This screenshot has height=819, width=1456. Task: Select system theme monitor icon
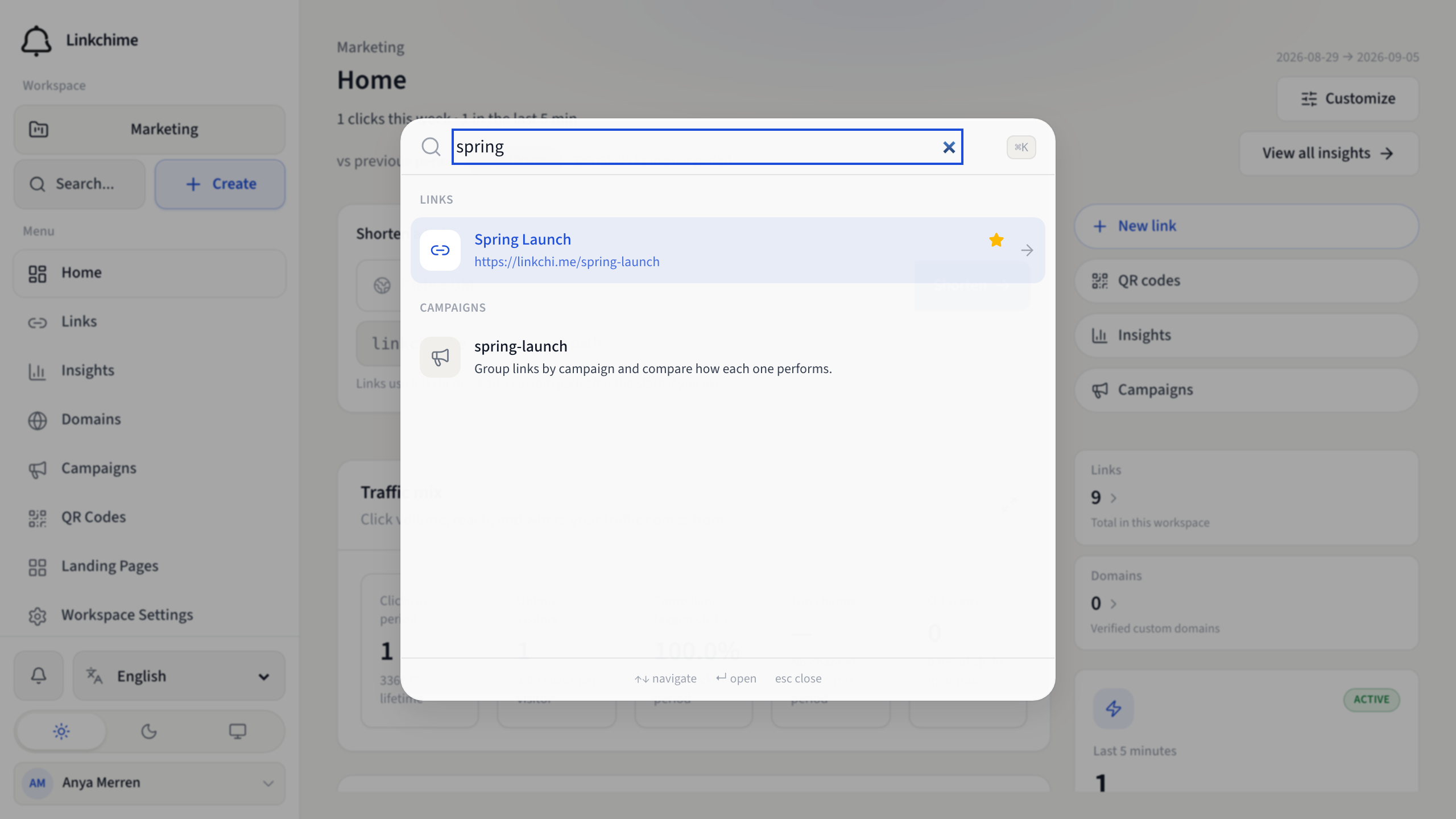237,731
